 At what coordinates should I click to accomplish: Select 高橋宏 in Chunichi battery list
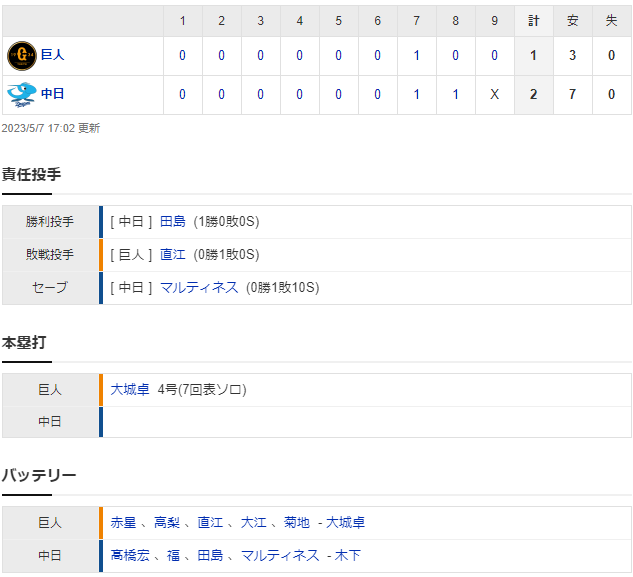pyautogui.click(x=130, y=556)
